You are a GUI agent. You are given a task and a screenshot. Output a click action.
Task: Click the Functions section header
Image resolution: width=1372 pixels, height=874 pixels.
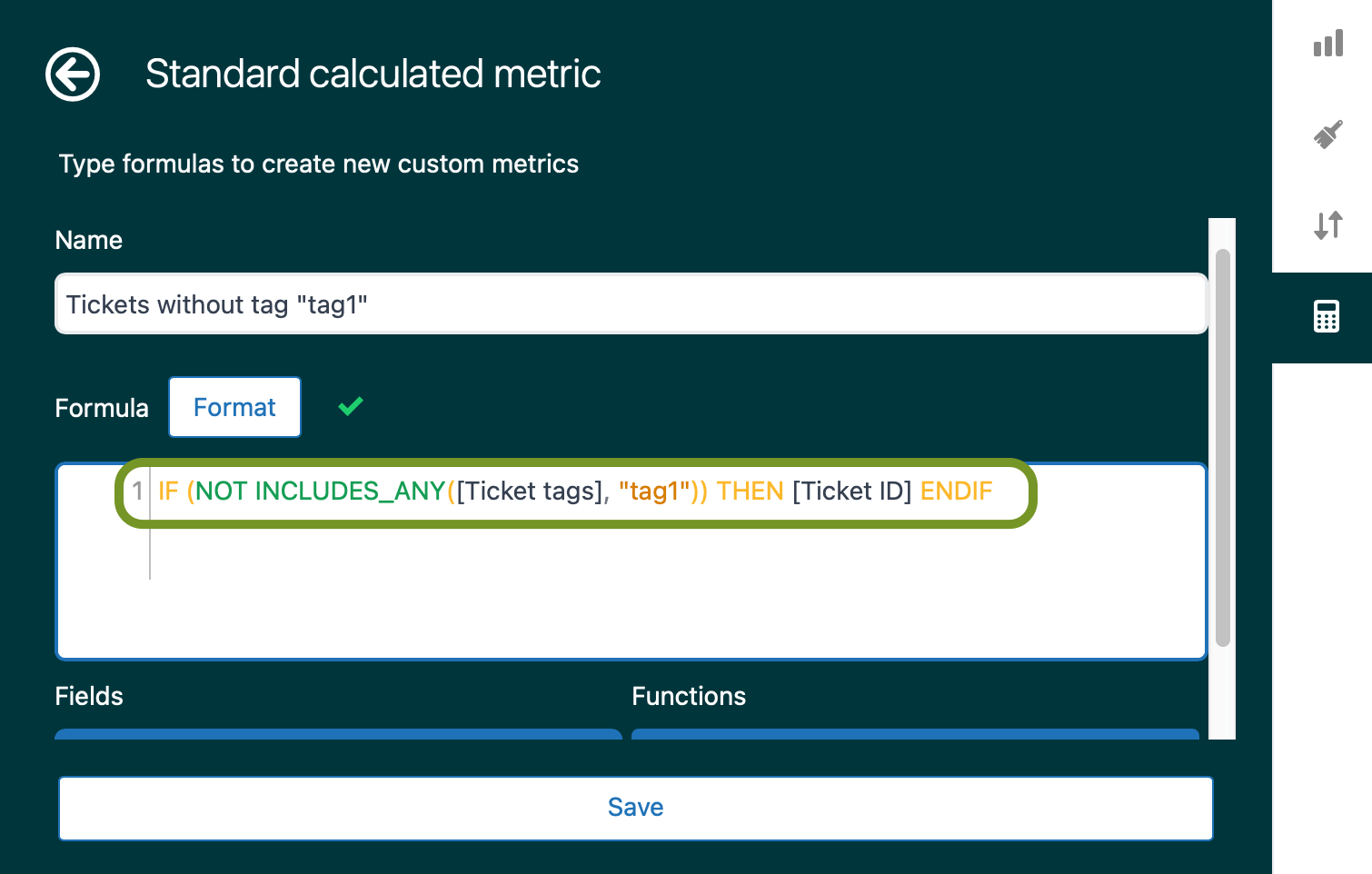tap(689, 696)
